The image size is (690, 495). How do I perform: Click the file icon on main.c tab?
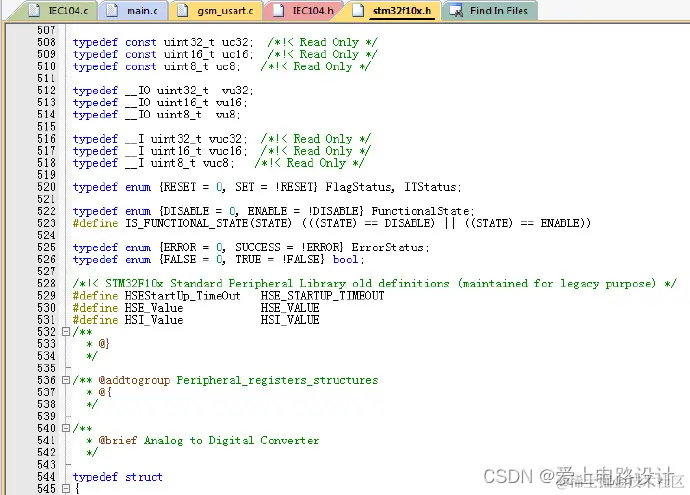112,11
